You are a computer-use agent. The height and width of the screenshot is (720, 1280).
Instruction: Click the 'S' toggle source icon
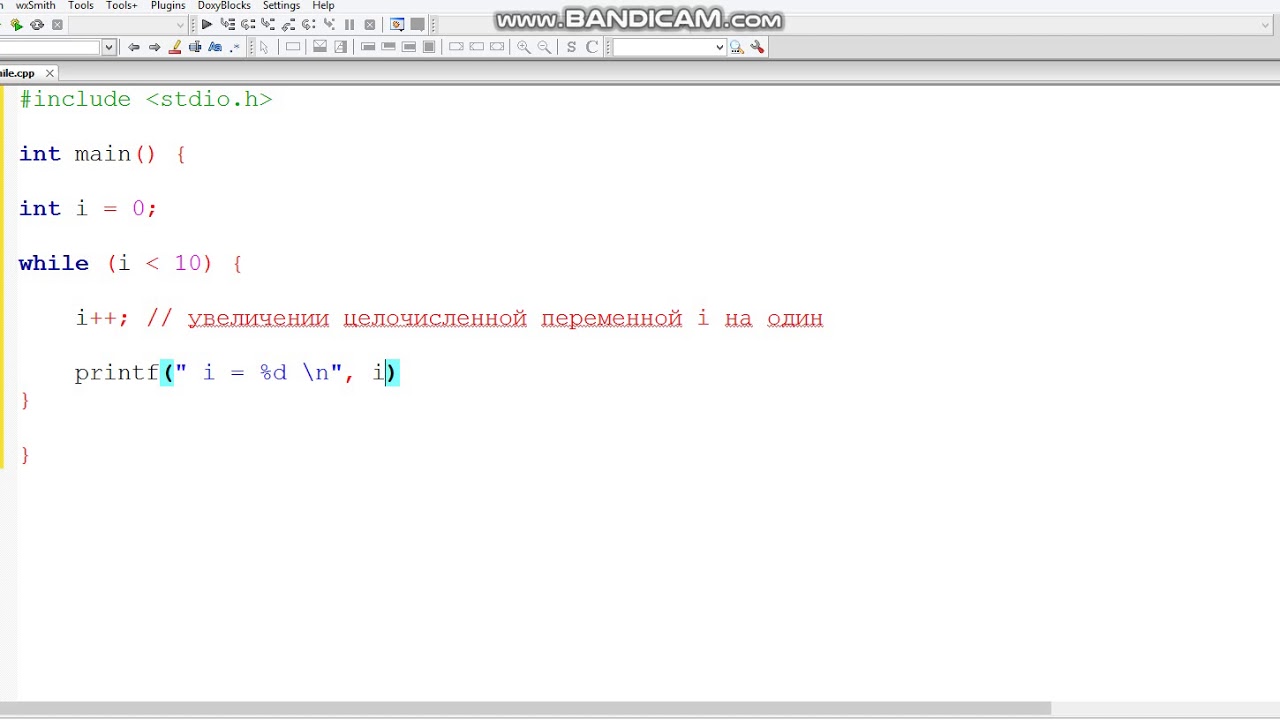571,47
